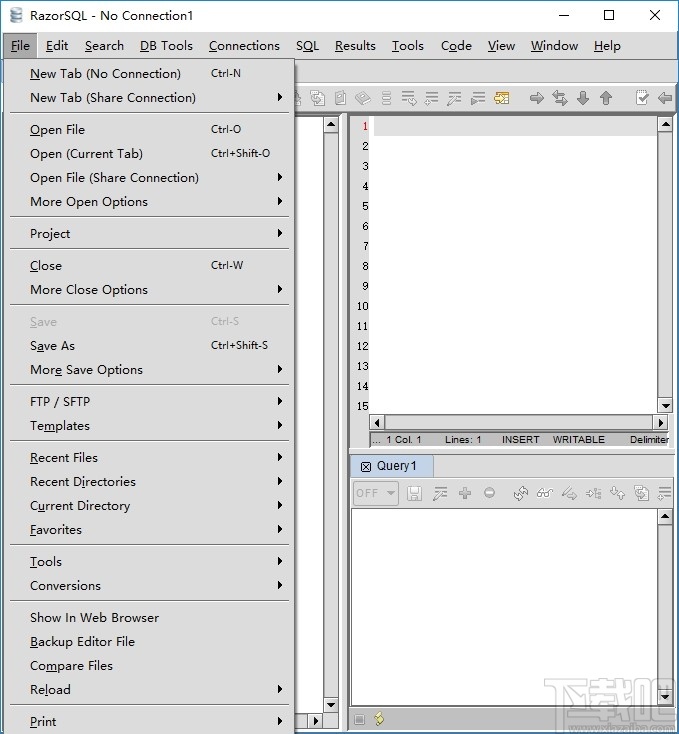Viewport: 679px width, 734px height.
Task: Click the arrow-to-tree icon in results toolbar
Action: (593, 493)
